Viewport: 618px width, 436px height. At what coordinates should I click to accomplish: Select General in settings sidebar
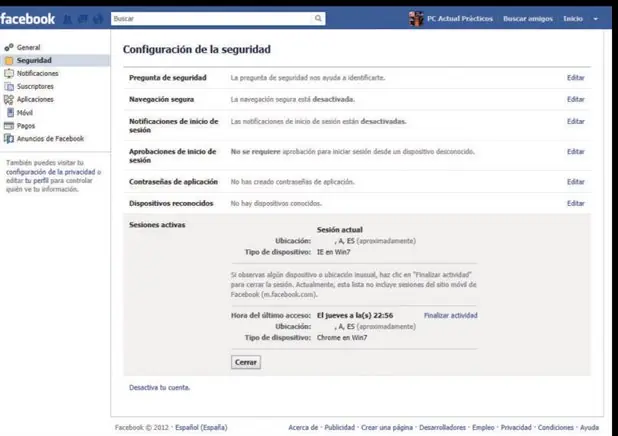coord(28,47)
